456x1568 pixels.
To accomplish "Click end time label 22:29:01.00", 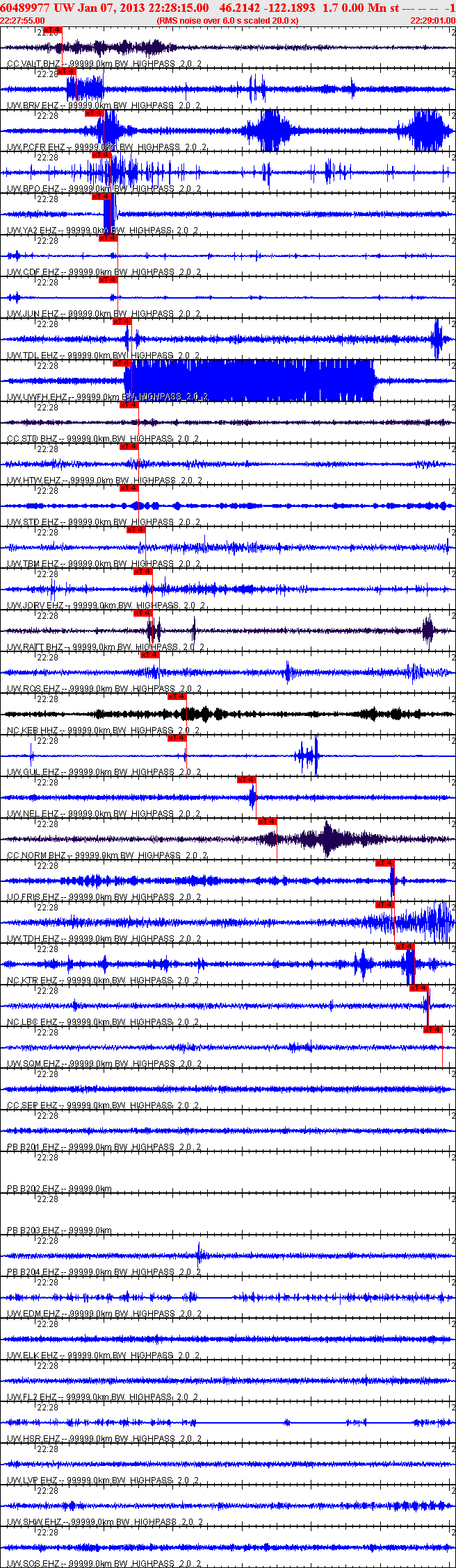I will pyautogui.click(x=432, y=21).
